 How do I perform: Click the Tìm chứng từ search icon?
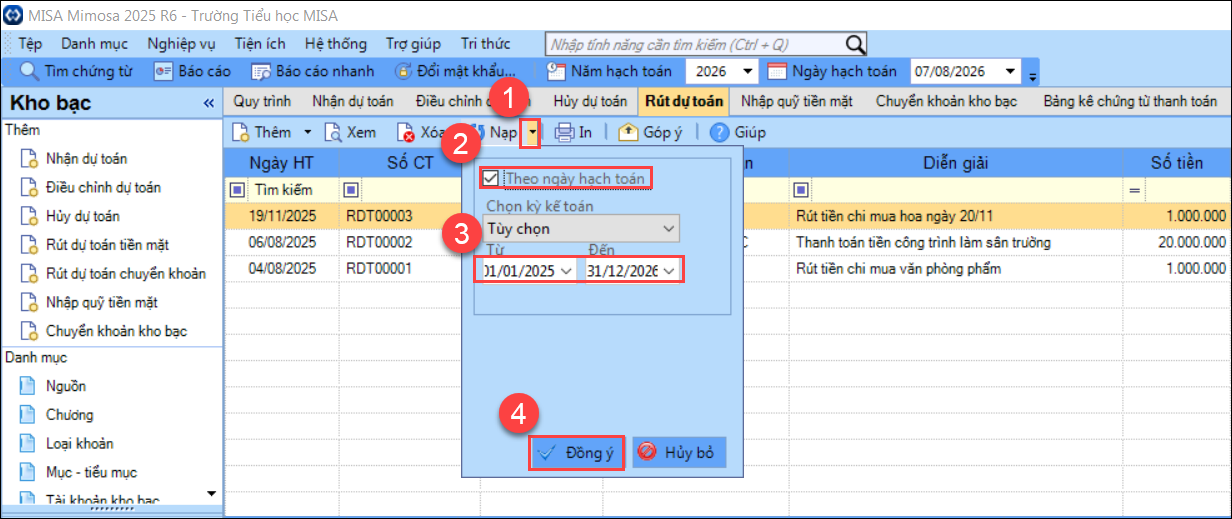[x=30, y=71]
